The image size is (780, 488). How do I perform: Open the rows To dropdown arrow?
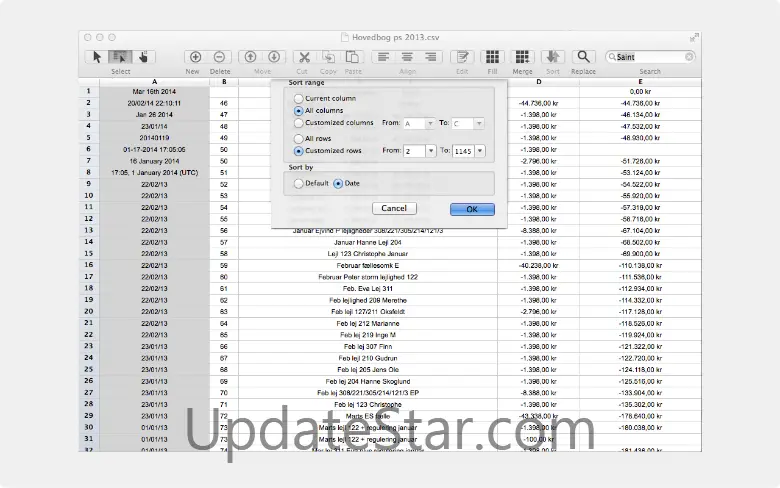pyautogui.click(x=480, y=151)
